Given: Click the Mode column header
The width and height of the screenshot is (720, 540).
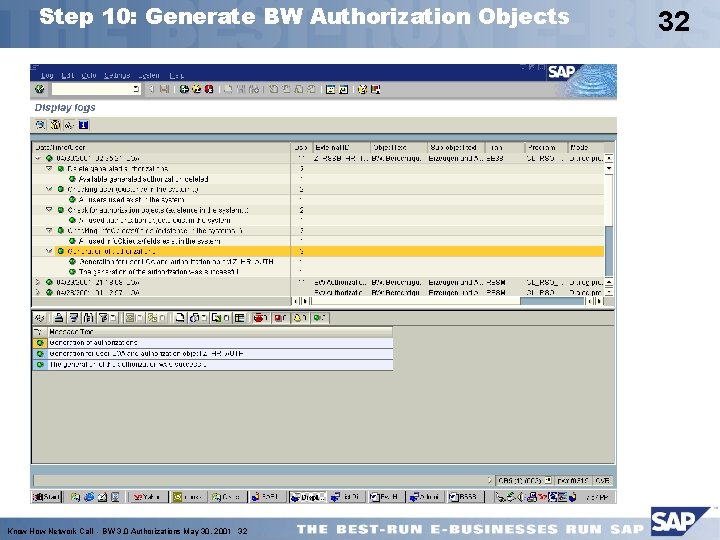Looking at the screenshot, I should coord(585,147).
